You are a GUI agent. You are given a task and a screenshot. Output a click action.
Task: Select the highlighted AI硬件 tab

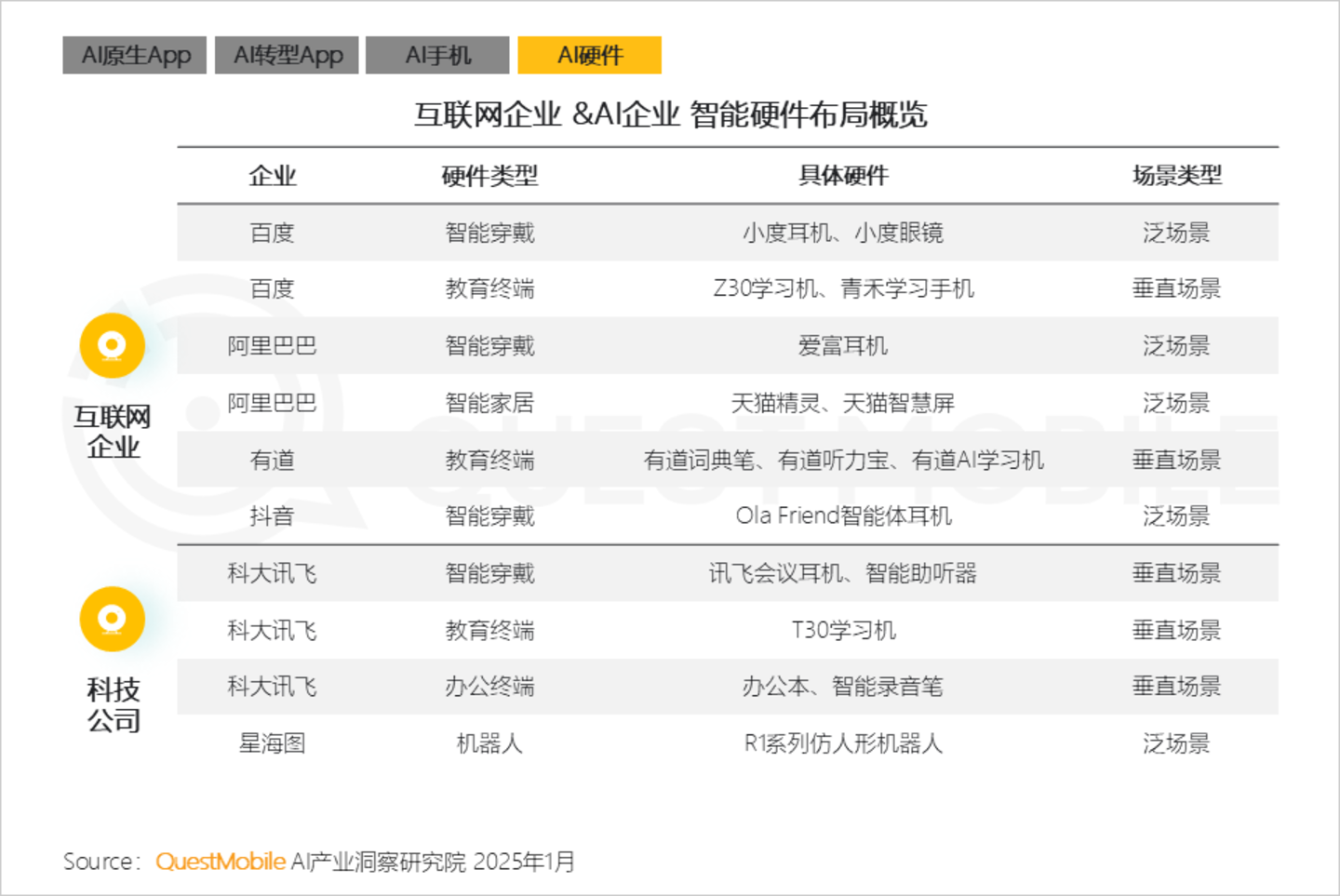pyautogui.click(x=589, y=55)
